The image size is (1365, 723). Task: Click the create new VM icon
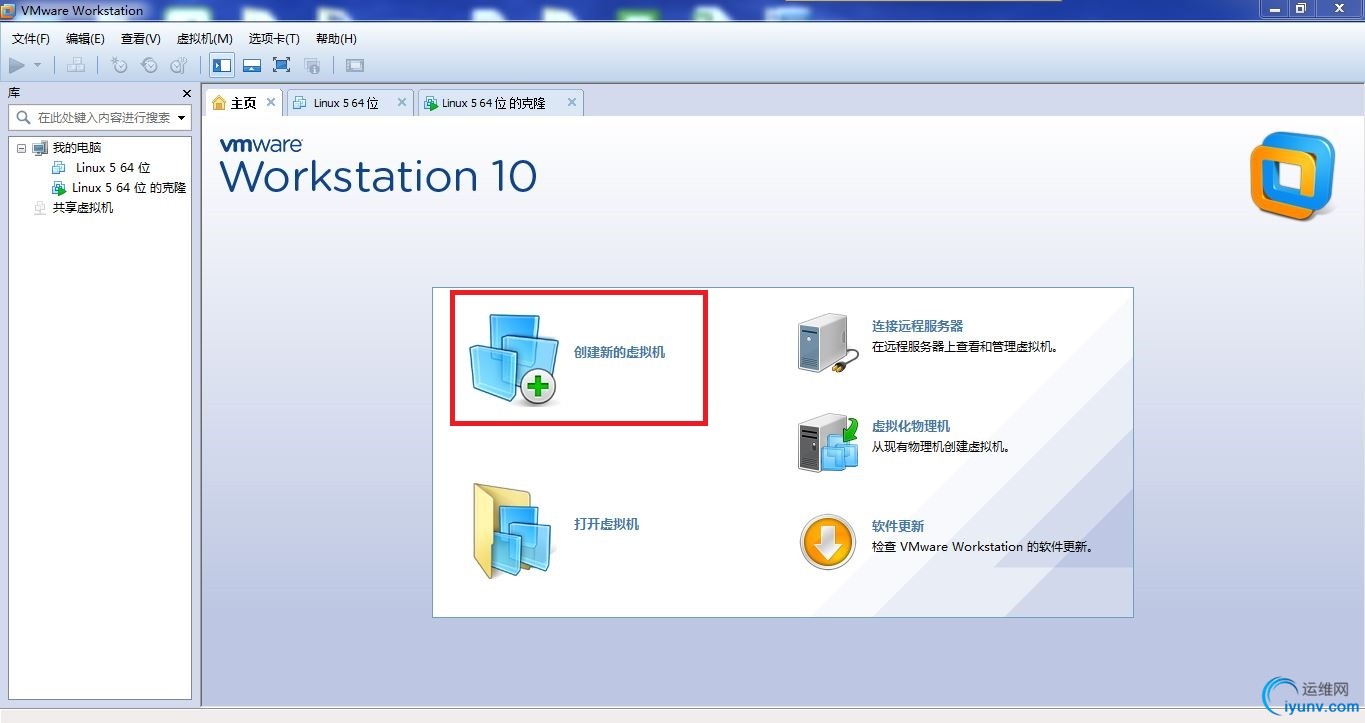pos(514,359)
